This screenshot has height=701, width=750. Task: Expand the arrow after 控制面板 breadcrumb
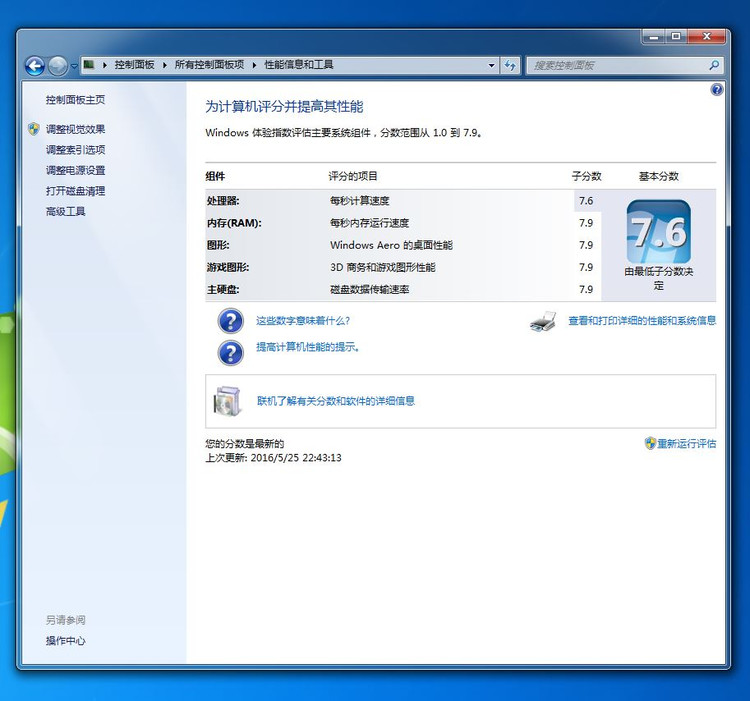point(165,65)
